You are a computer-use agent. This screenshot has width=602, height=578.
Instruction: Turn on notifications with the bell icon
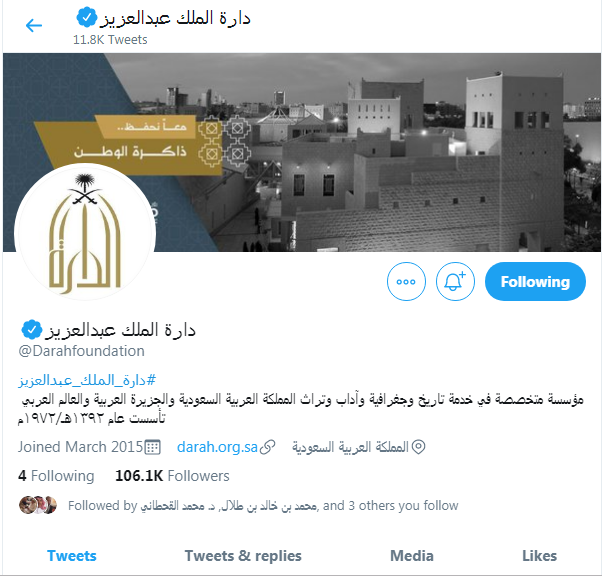pyautogui.click(x=455, y=282)
